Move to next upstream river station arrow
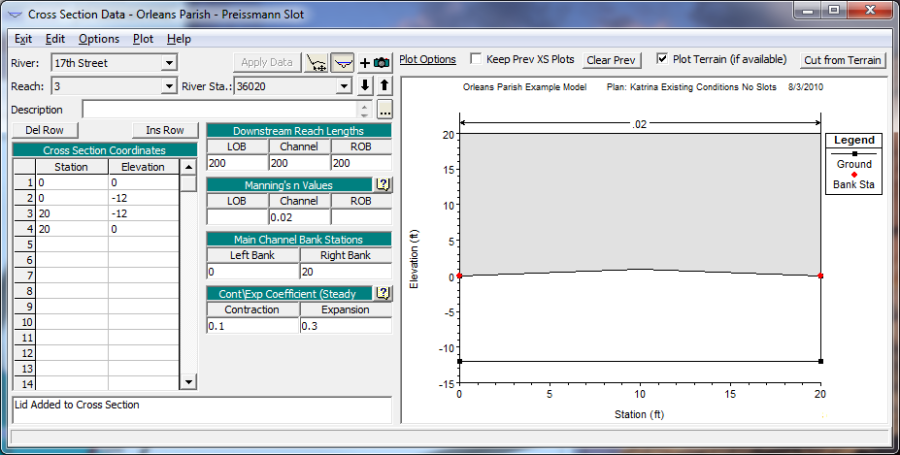The height and width of the screenshot is (455, 900). pos(383,86)
